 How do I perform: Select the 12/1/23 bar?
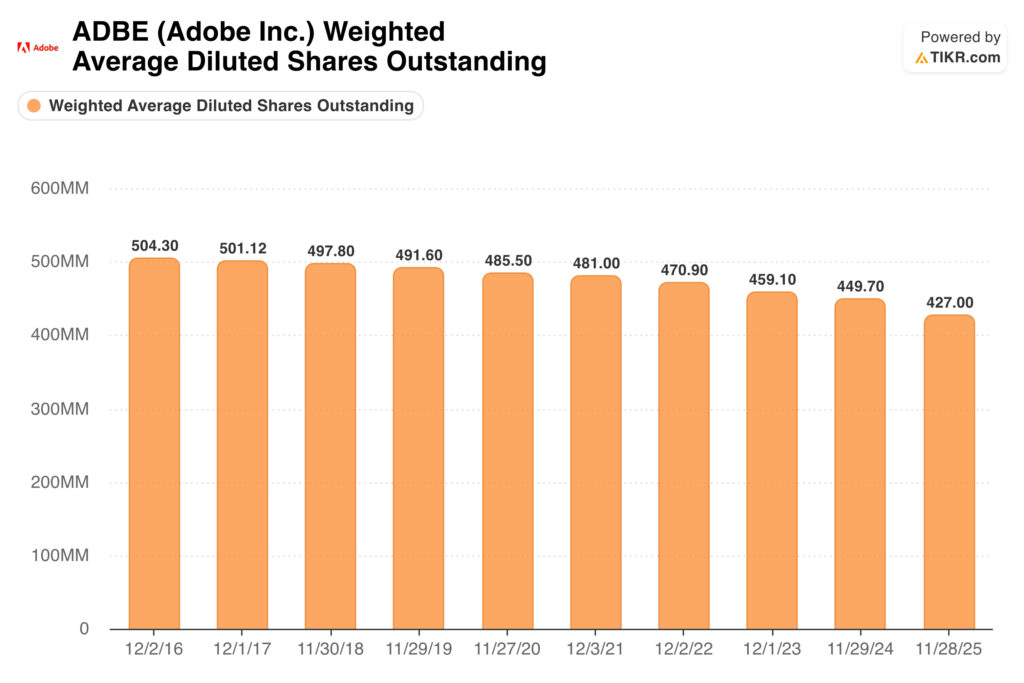click(772, 460)
